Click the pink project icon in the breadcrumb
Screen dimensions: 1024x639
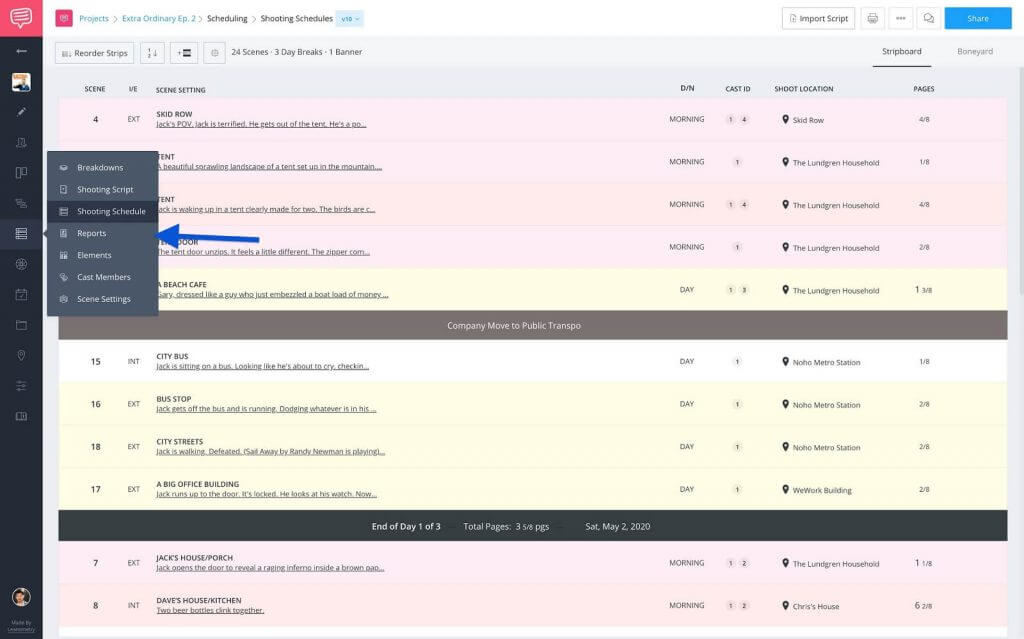[x=63, y=18]
